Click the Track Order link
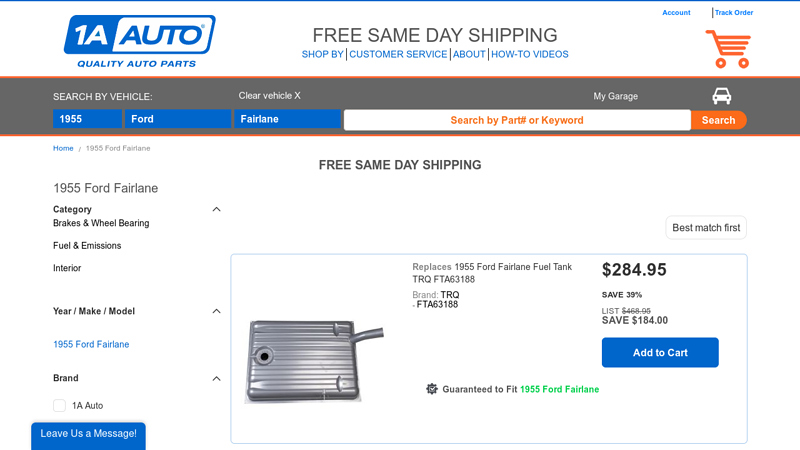 click(x=734, y=13)
